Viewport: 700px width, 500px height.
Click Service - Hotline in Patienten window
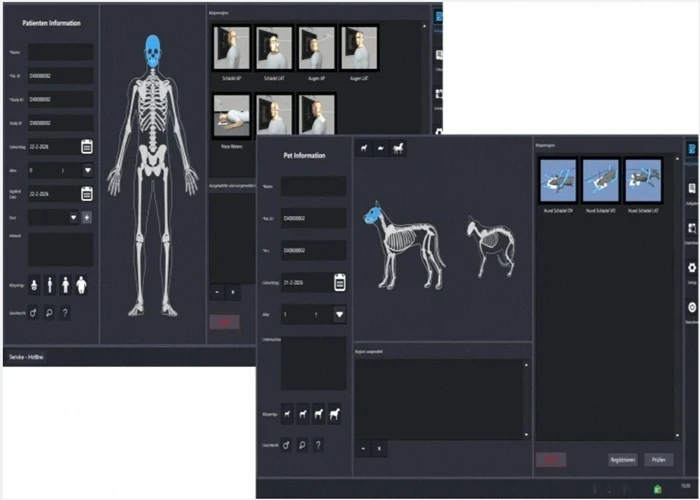tap(26, 357)
